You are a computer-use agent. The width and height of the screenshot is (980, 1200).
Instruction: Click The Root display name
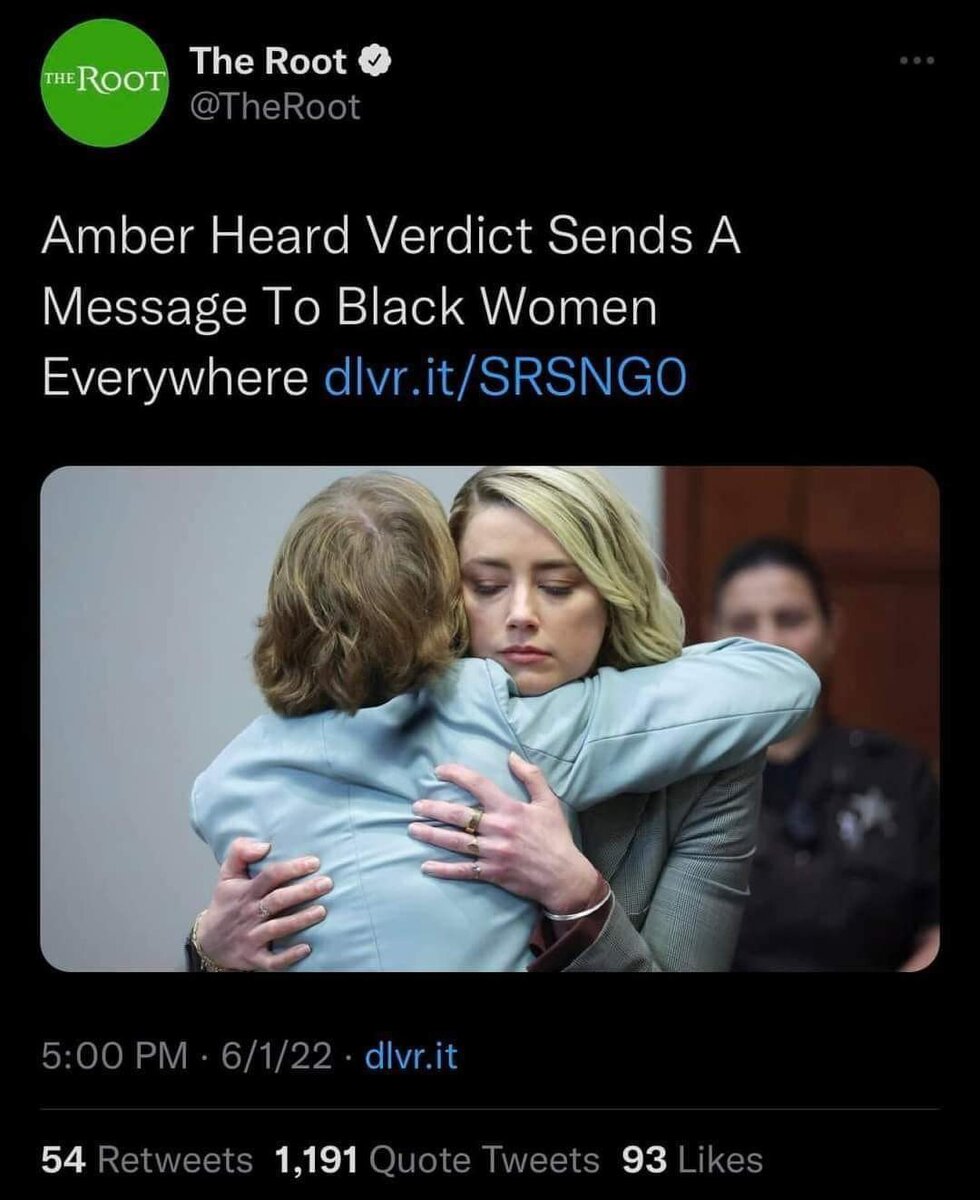pyautogui.click(x=270, y=63)
